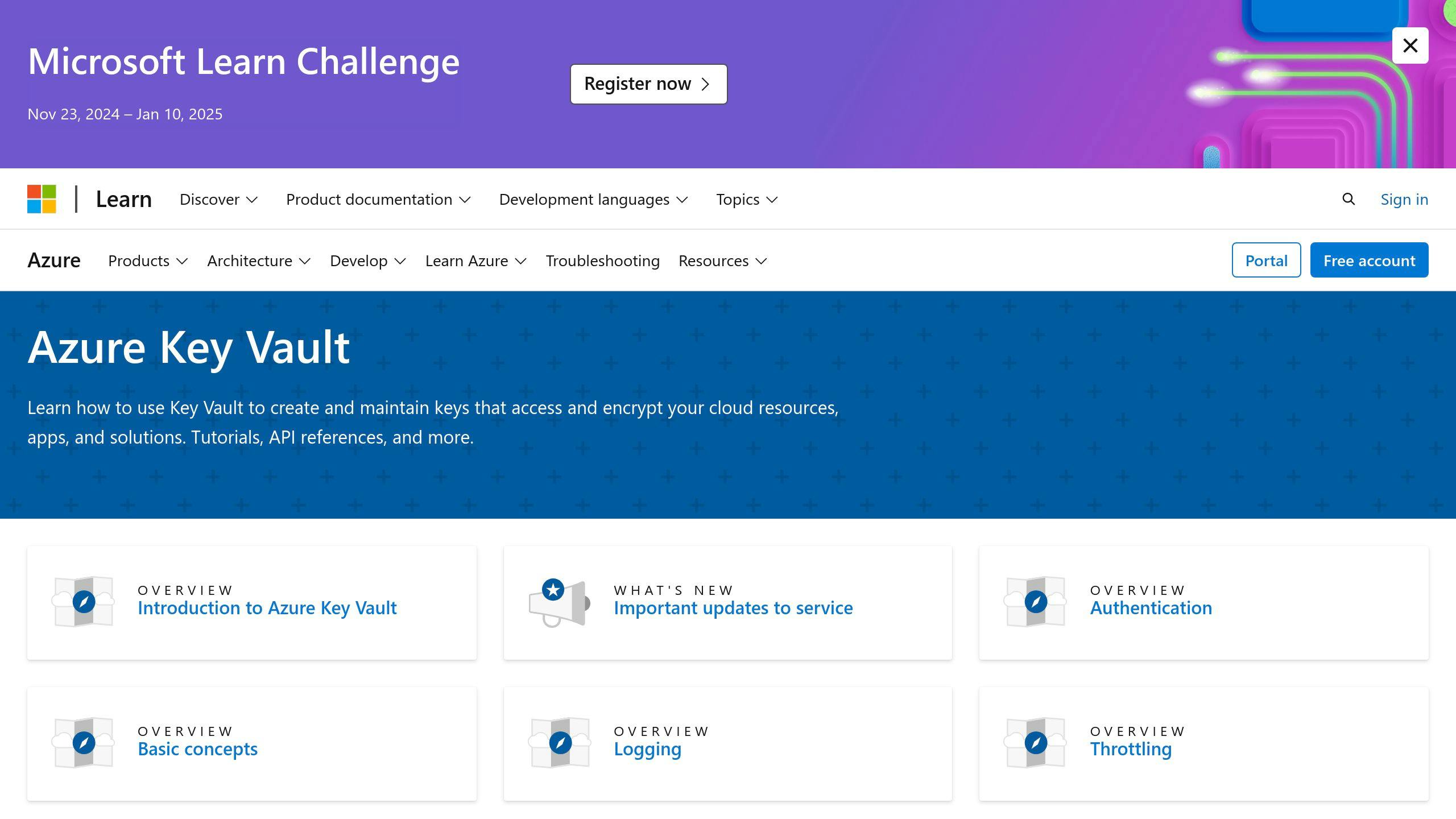This screenshot has height=819, width=1456.
Task: Open the Logging overview link
Action: pos(647,749)
